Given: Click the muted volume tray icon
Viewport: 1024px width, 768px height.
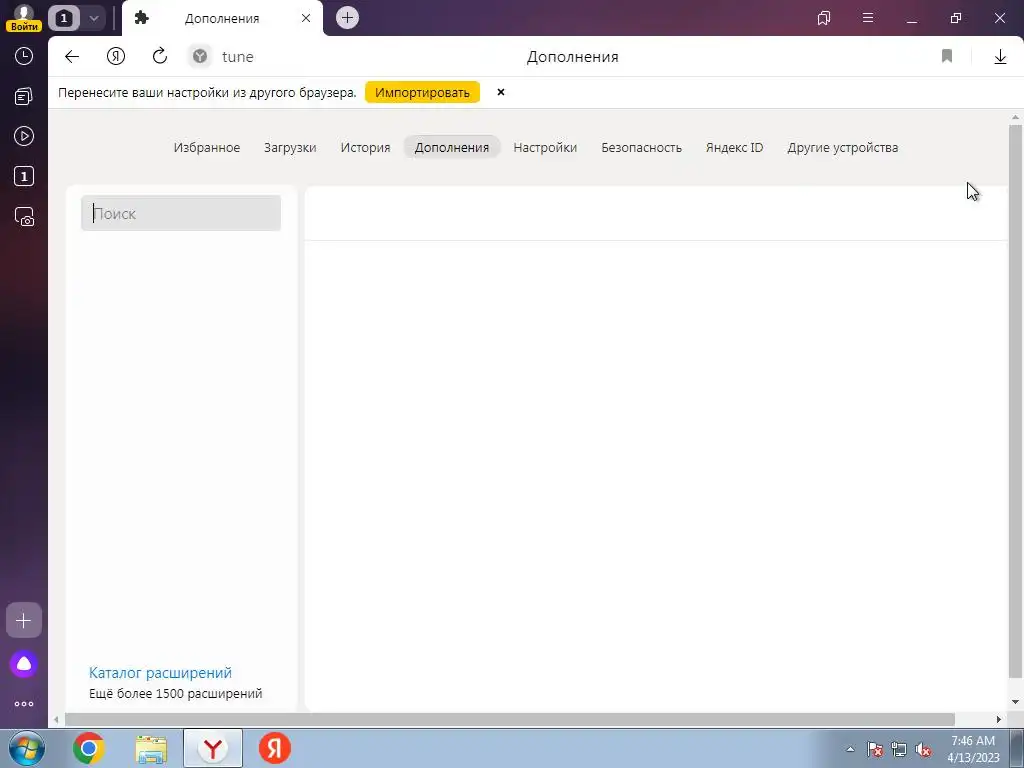Looking at the screenshot, I should coord(923,750).
